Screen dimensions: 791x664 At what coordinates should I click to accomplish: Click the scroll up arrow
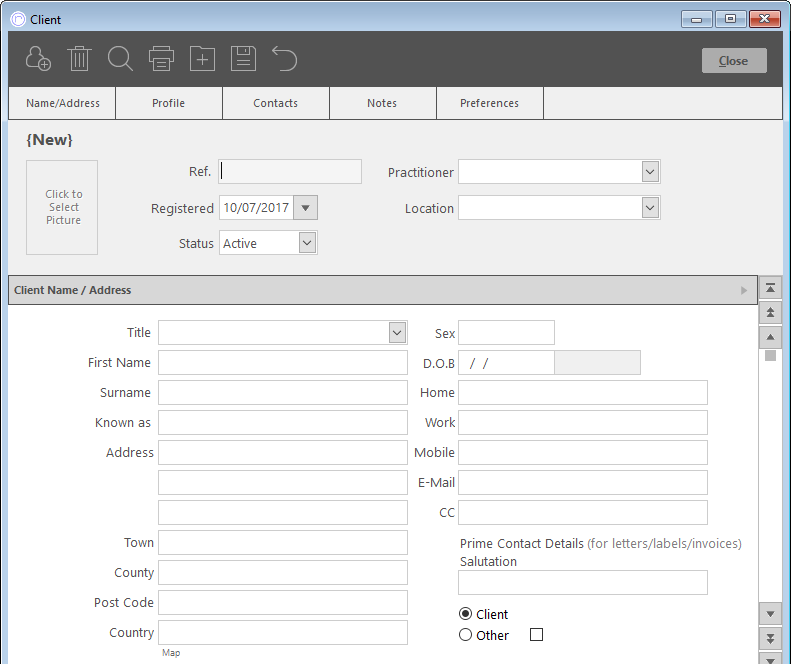(770, 337)
